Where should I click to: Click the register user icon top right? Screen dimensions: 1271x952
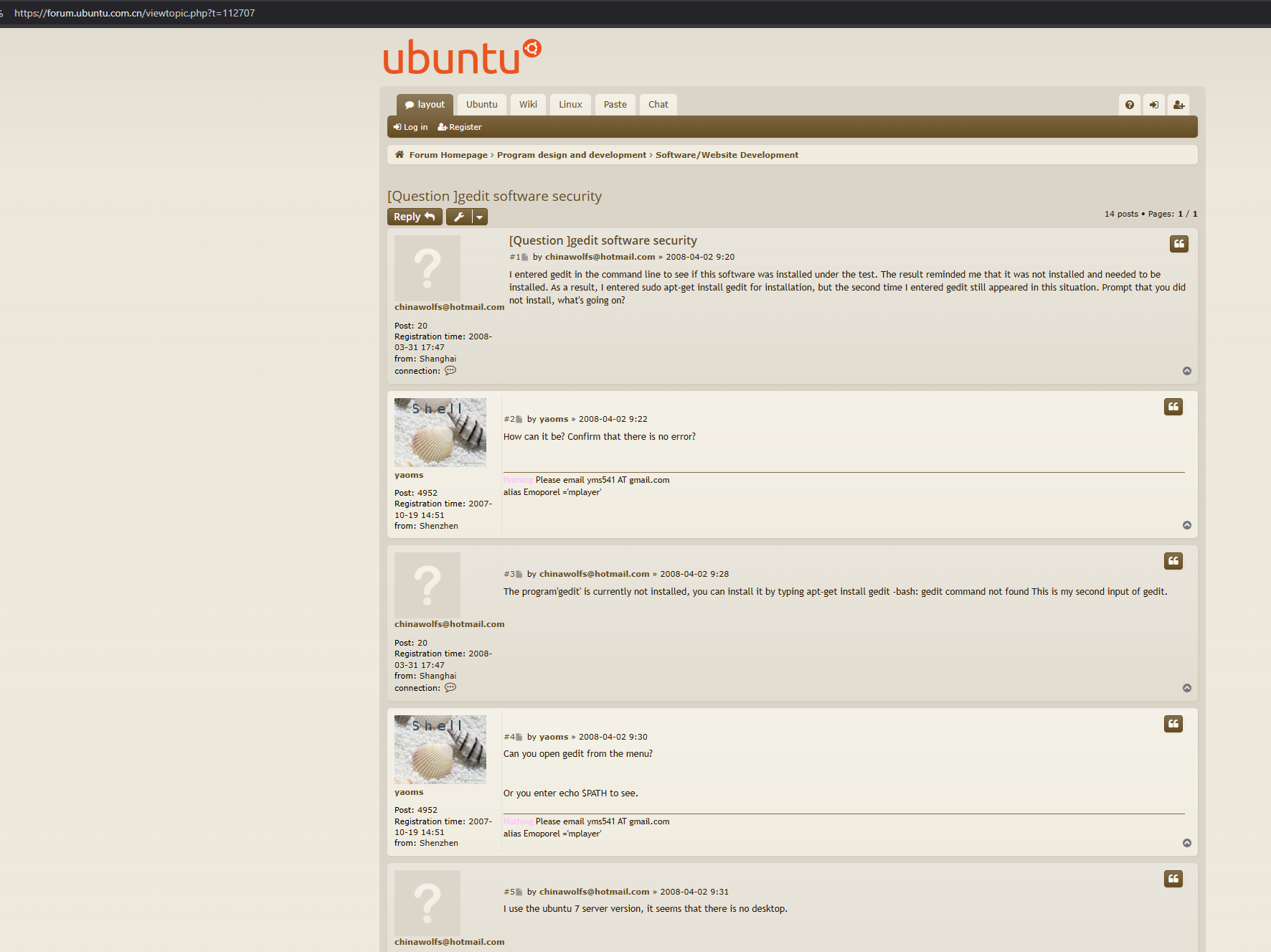point(1178,105)
